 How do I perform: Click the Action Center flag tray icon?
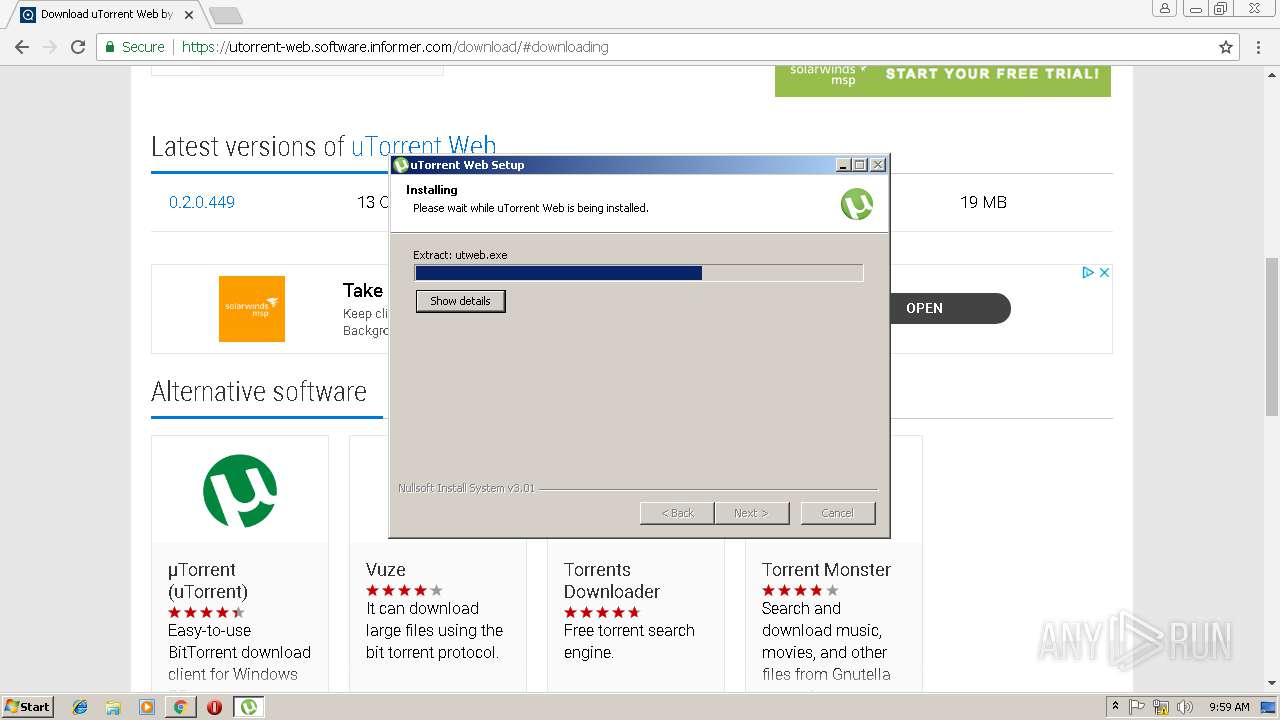click(1138, 706)
